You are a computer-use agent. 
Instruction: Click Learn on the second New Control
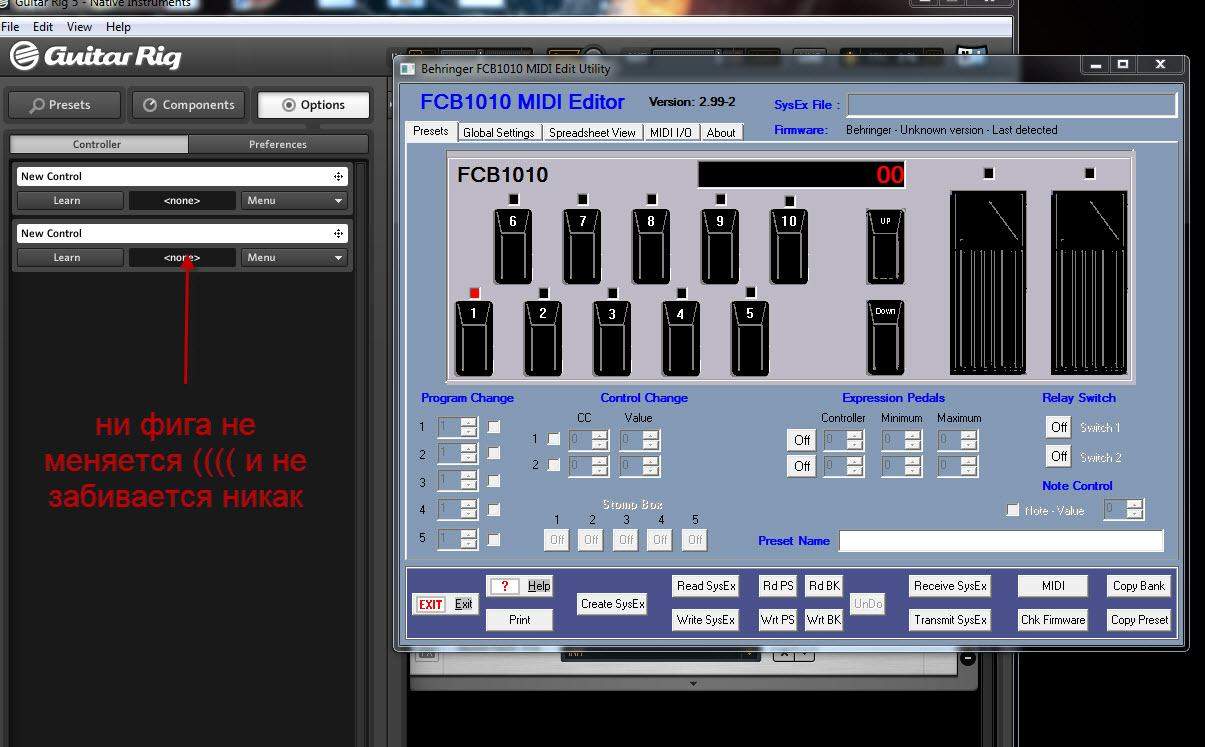click(x=67, y=257)
